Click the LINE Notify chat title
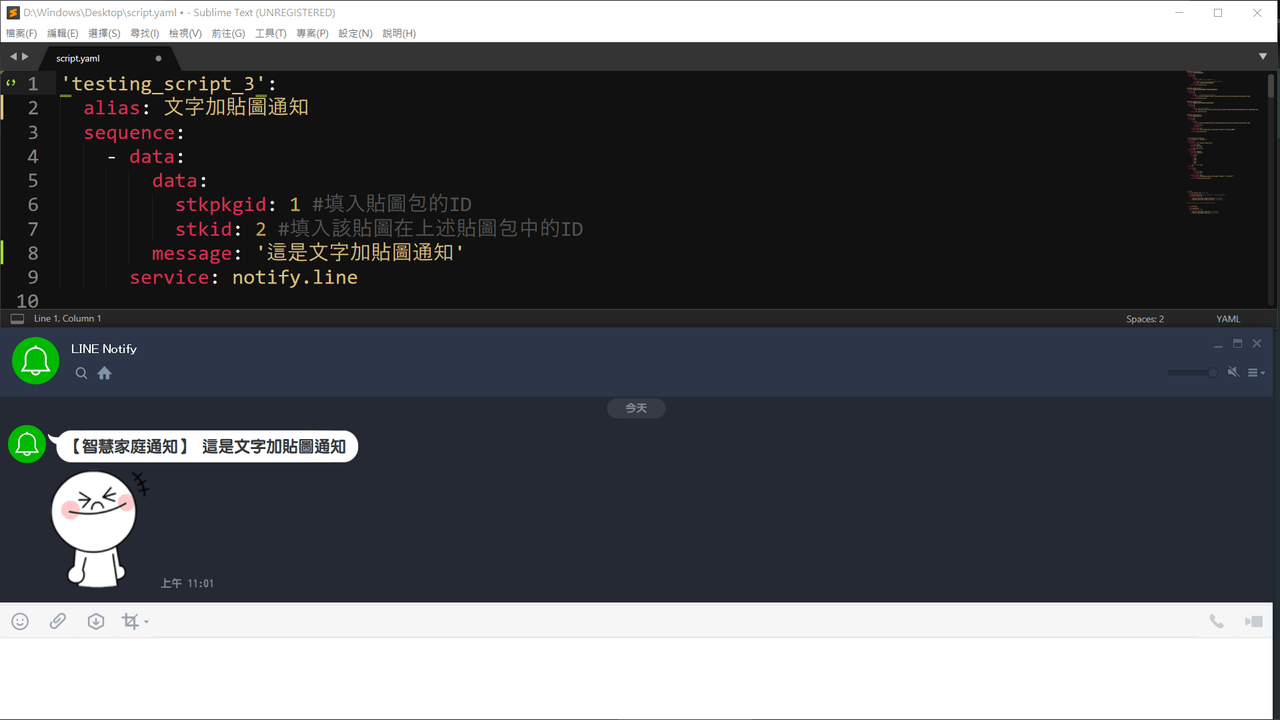Viewport: 1280px width, 720px height. (104, 349)
